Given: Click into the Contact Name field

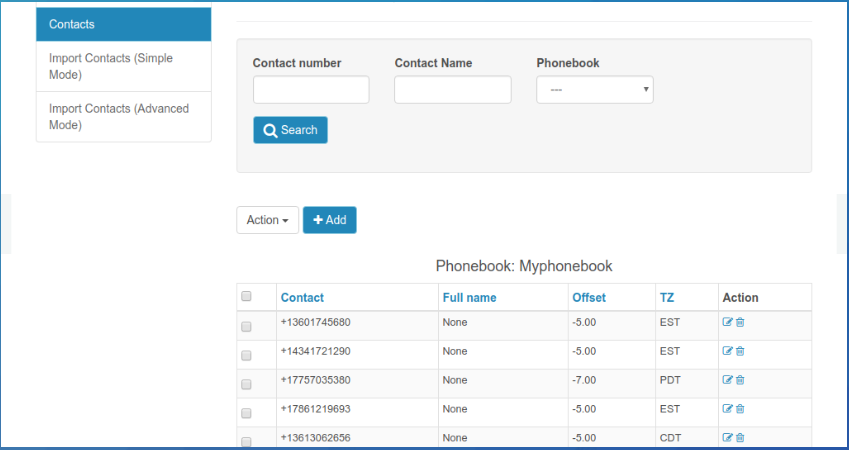Looking at the screenshot, I should (x=452, y=90).
